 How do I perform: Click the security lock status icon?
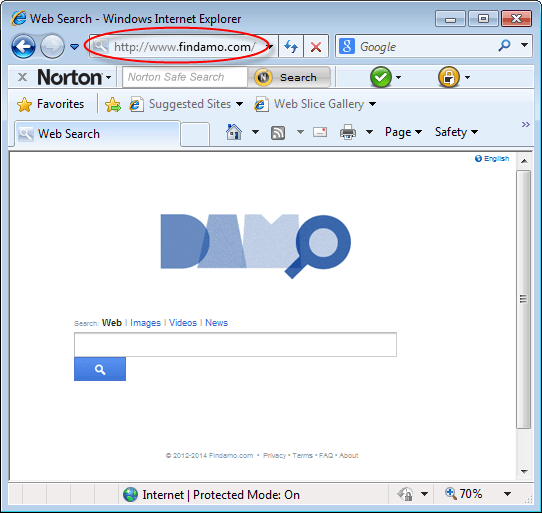406,494
